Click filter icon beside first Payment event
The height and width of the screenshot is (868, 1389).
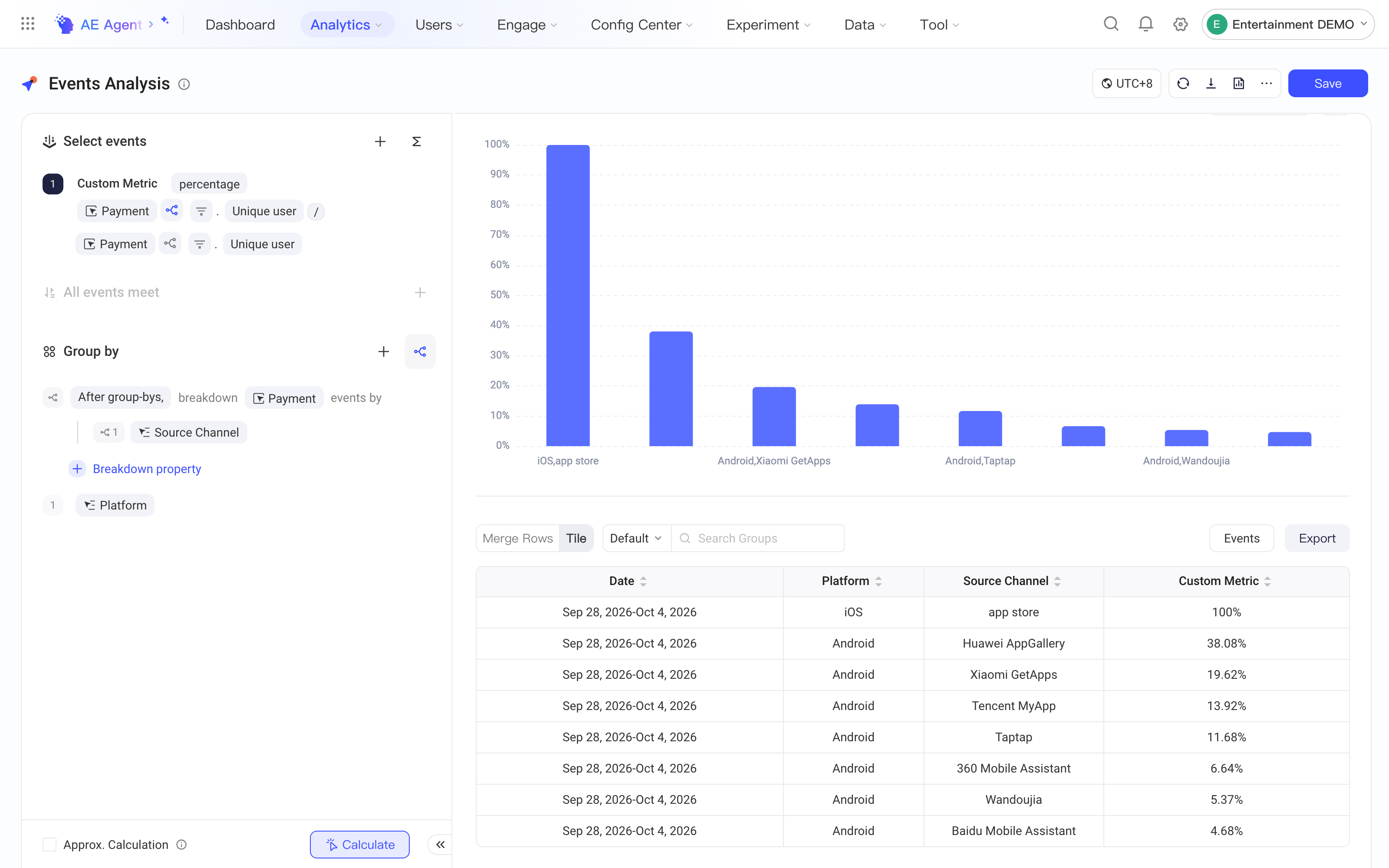(x=201, y=211)
